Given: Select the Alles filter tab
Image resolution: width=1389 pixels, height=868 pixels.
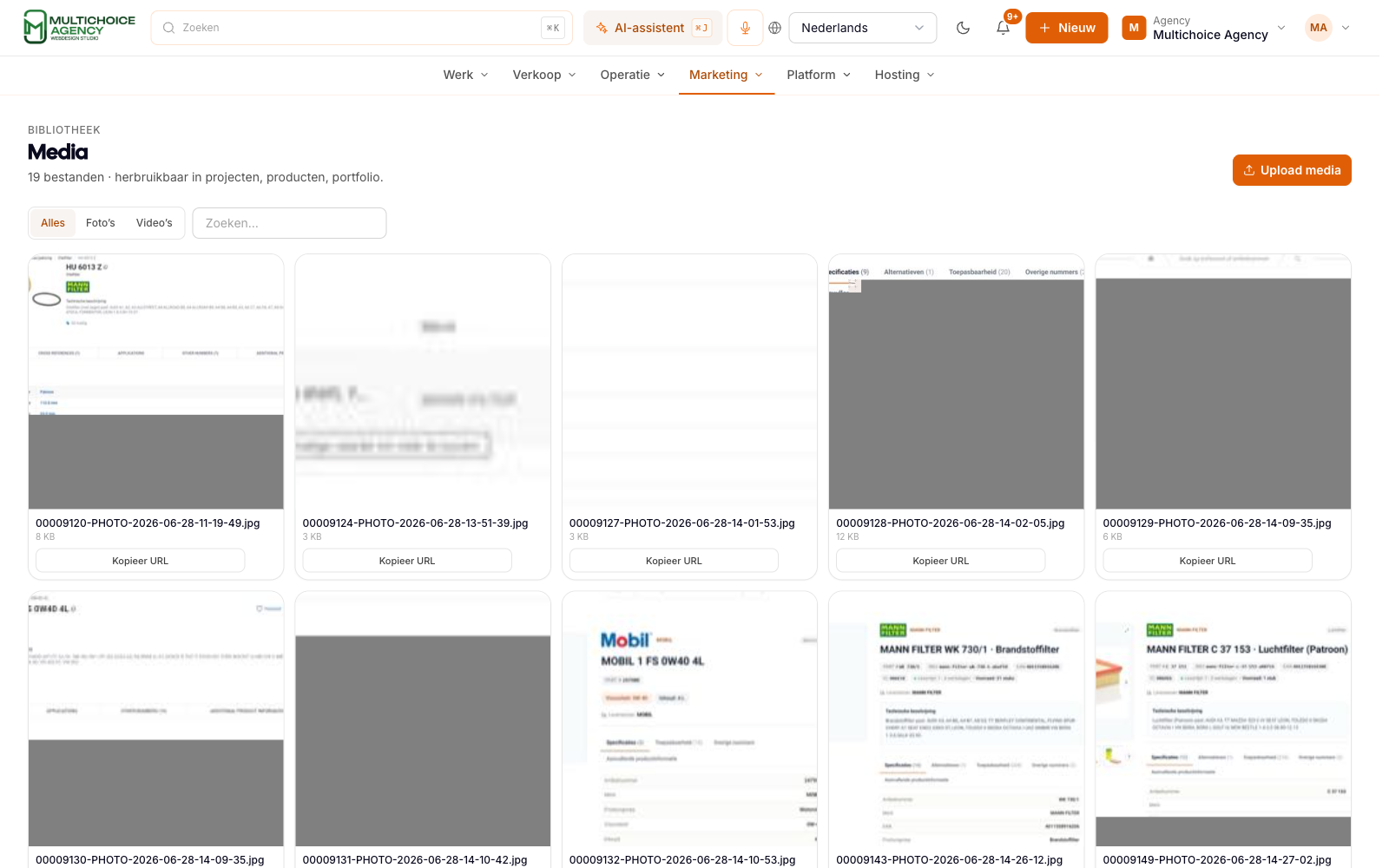Looking at the screenshot, I should coord(53,223).
